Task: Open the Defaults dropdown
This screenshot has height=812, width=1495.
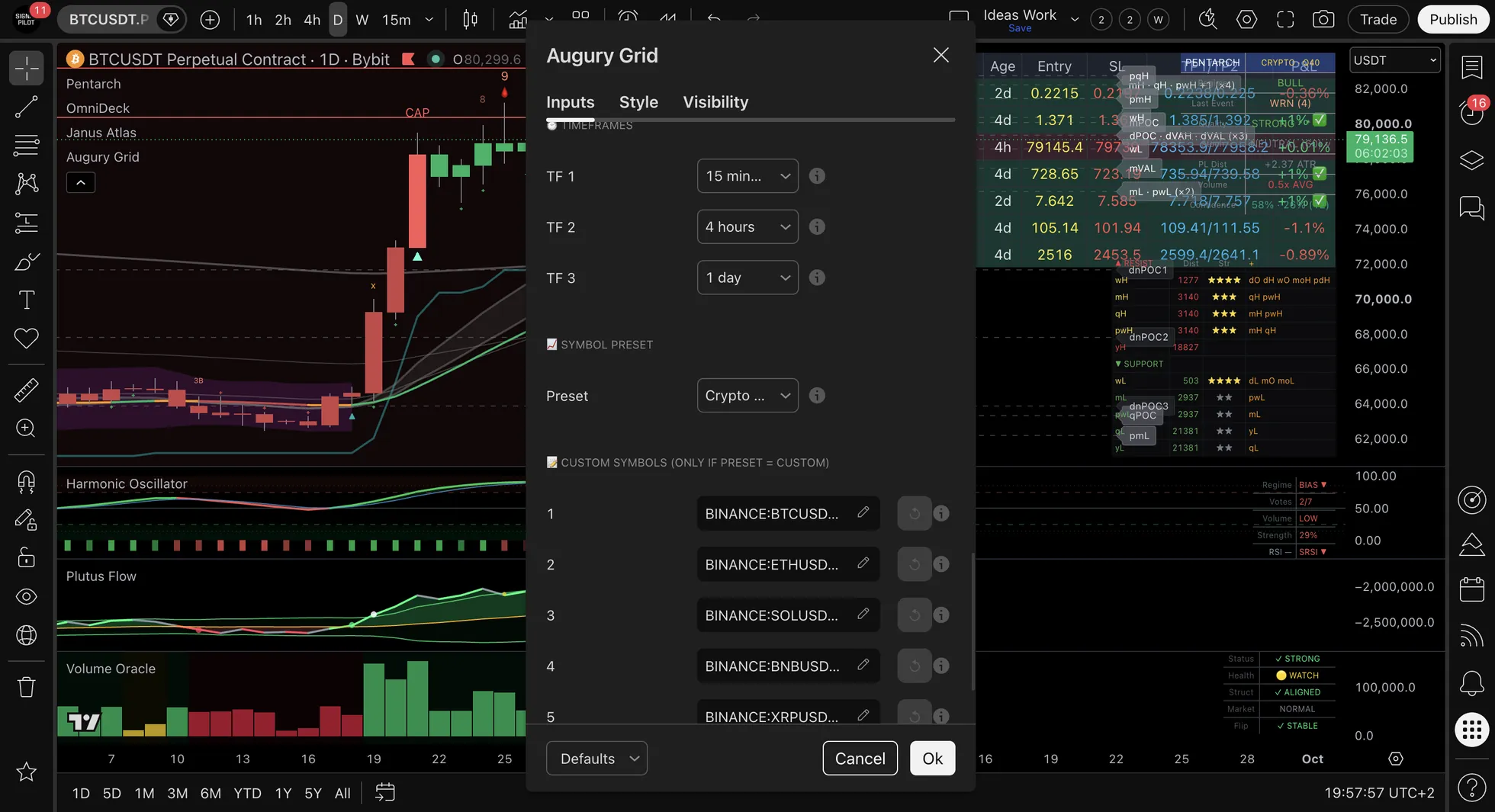Action: pyautogui.click(x=596, y=759)
